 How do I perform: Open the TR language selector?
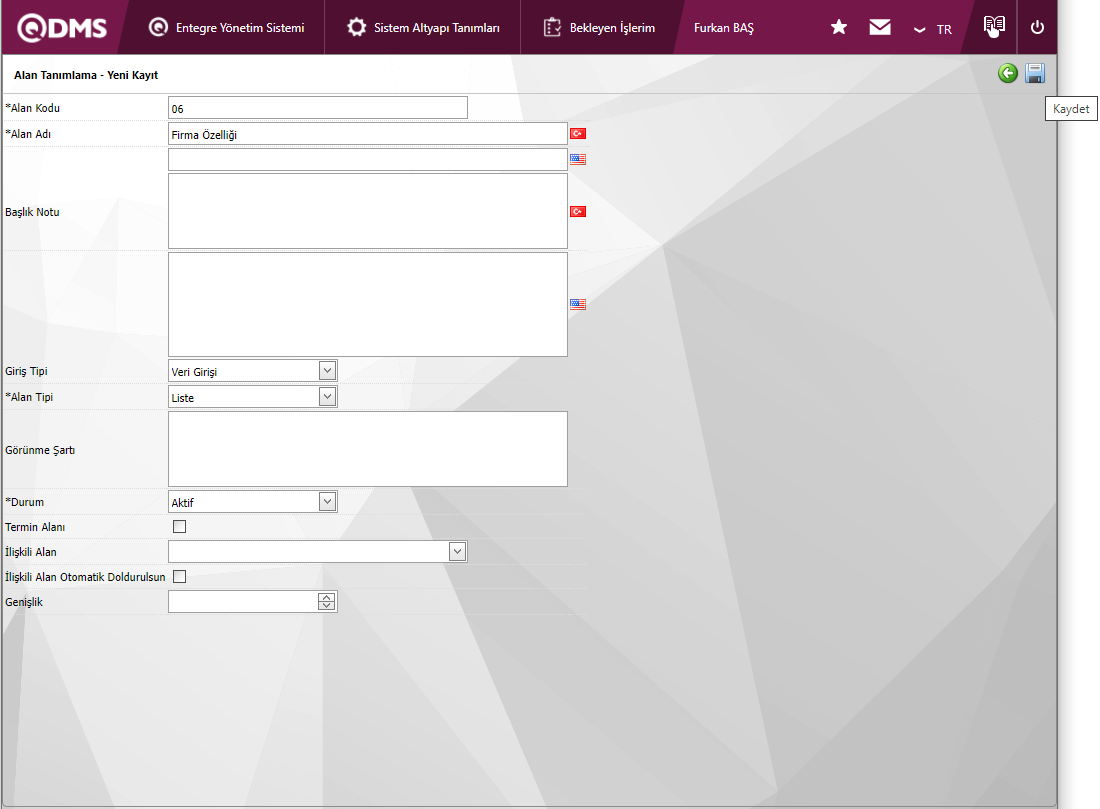933,29
